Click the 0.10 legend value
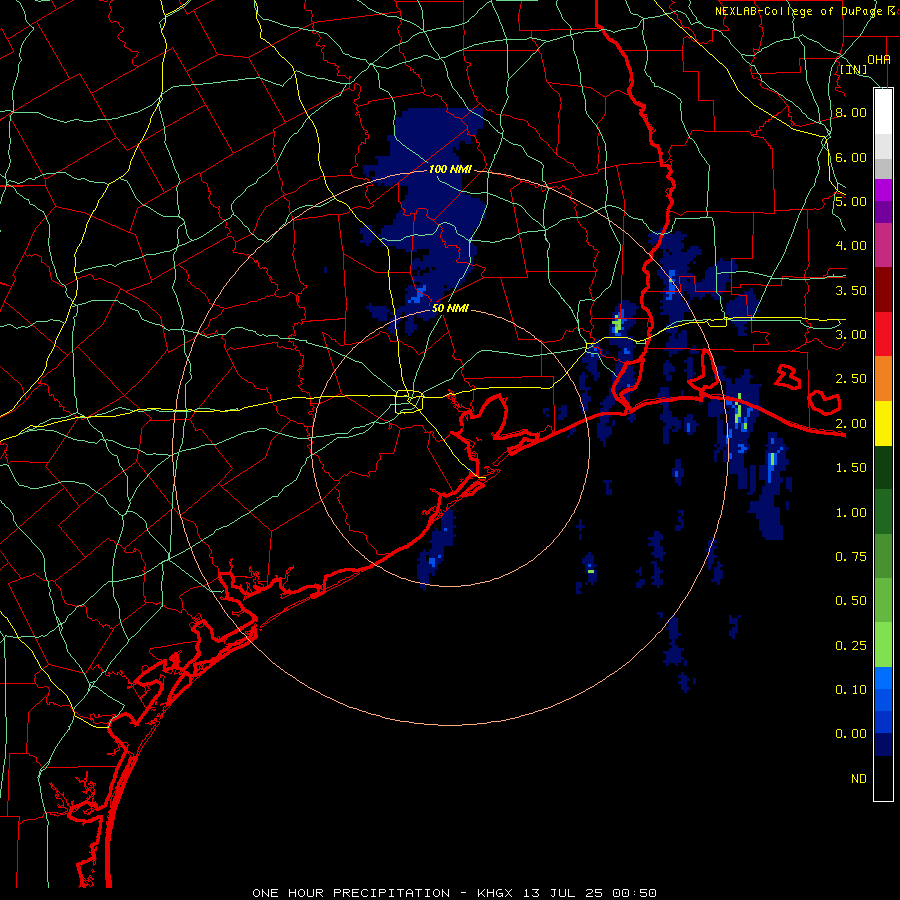Image resolution: width=900 pixels, height=900 pixels. pyautogui.click(x=851, y=690)
